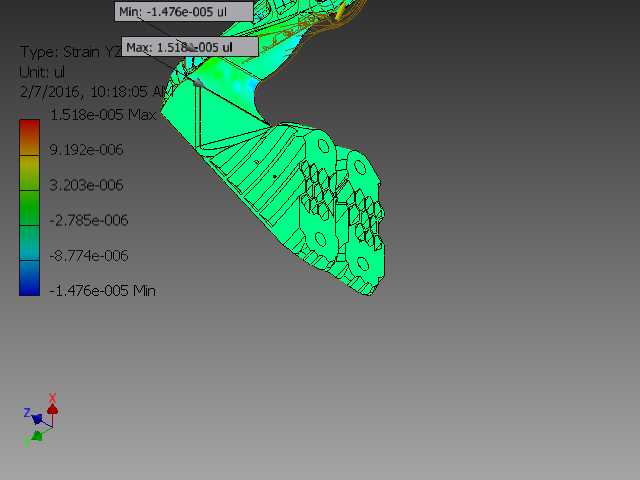Click the Unit: ul label
Image resolution: width=640 pixels, height=480 pixels.
pyautogui.click(x=42, y=72)
